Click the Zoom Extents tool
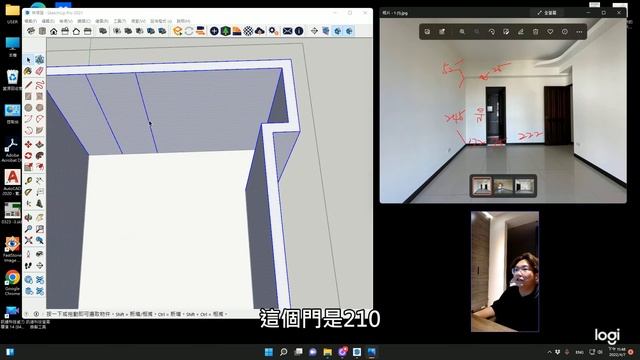The height and width of the screenshot is (360, 640). (28, 240)
